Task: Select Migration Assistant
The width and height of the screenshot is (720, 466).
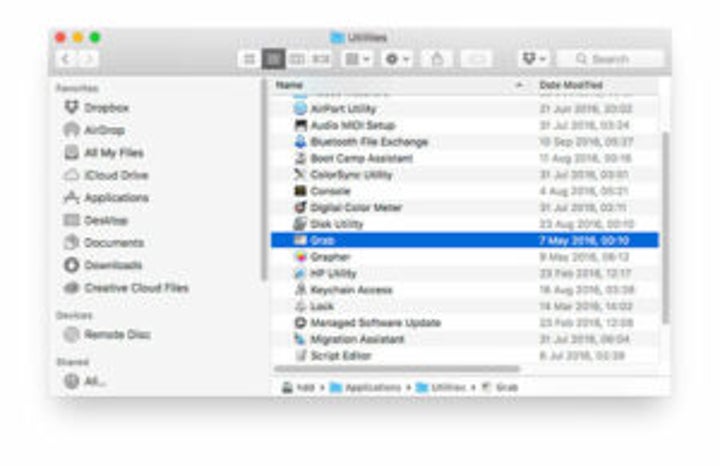Action: pyautogui.click(x=464, y=339)
